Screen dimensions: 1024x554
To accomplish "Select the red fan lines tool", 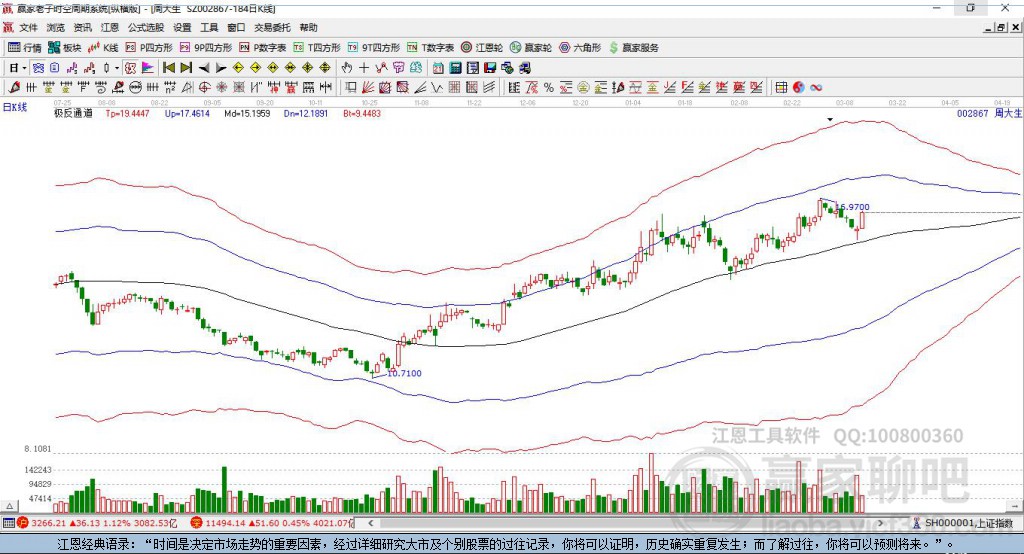I will point(368,88).
